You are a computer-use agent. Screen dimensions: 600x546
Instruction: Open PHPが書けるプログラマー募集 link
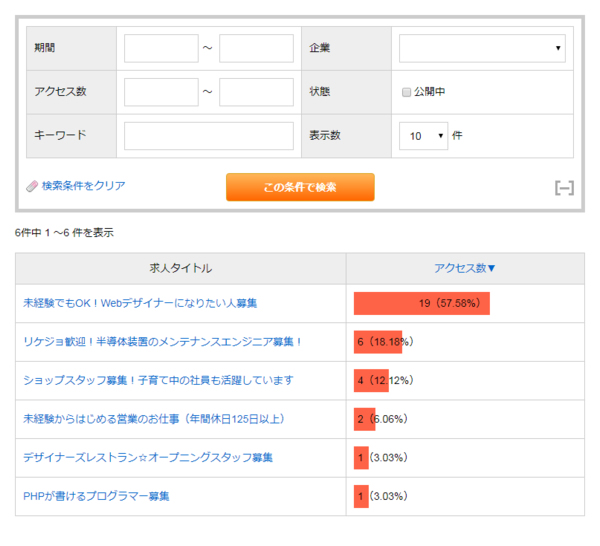[96, 496]
